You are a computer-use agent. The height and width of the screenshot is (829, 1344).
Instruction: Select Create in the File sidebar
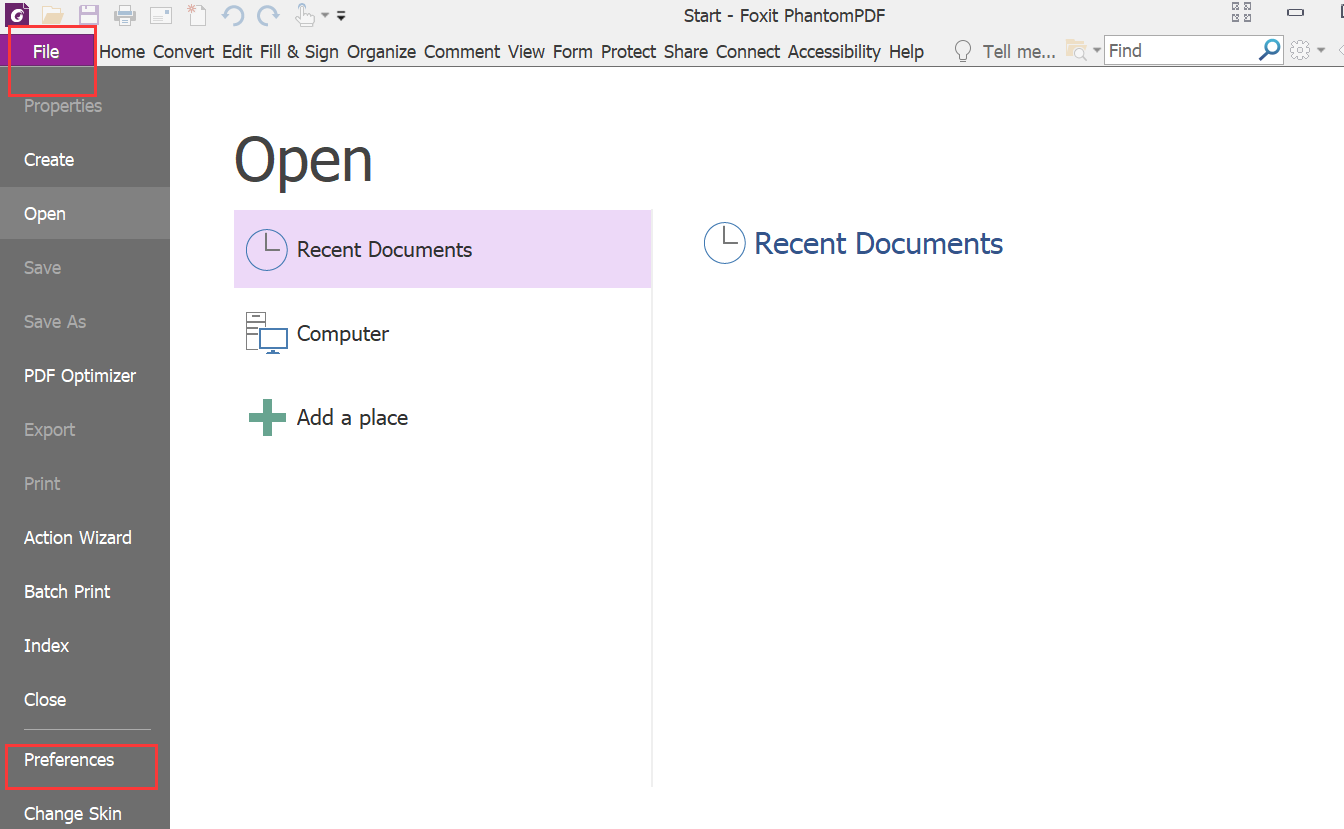tap(49, 160)
